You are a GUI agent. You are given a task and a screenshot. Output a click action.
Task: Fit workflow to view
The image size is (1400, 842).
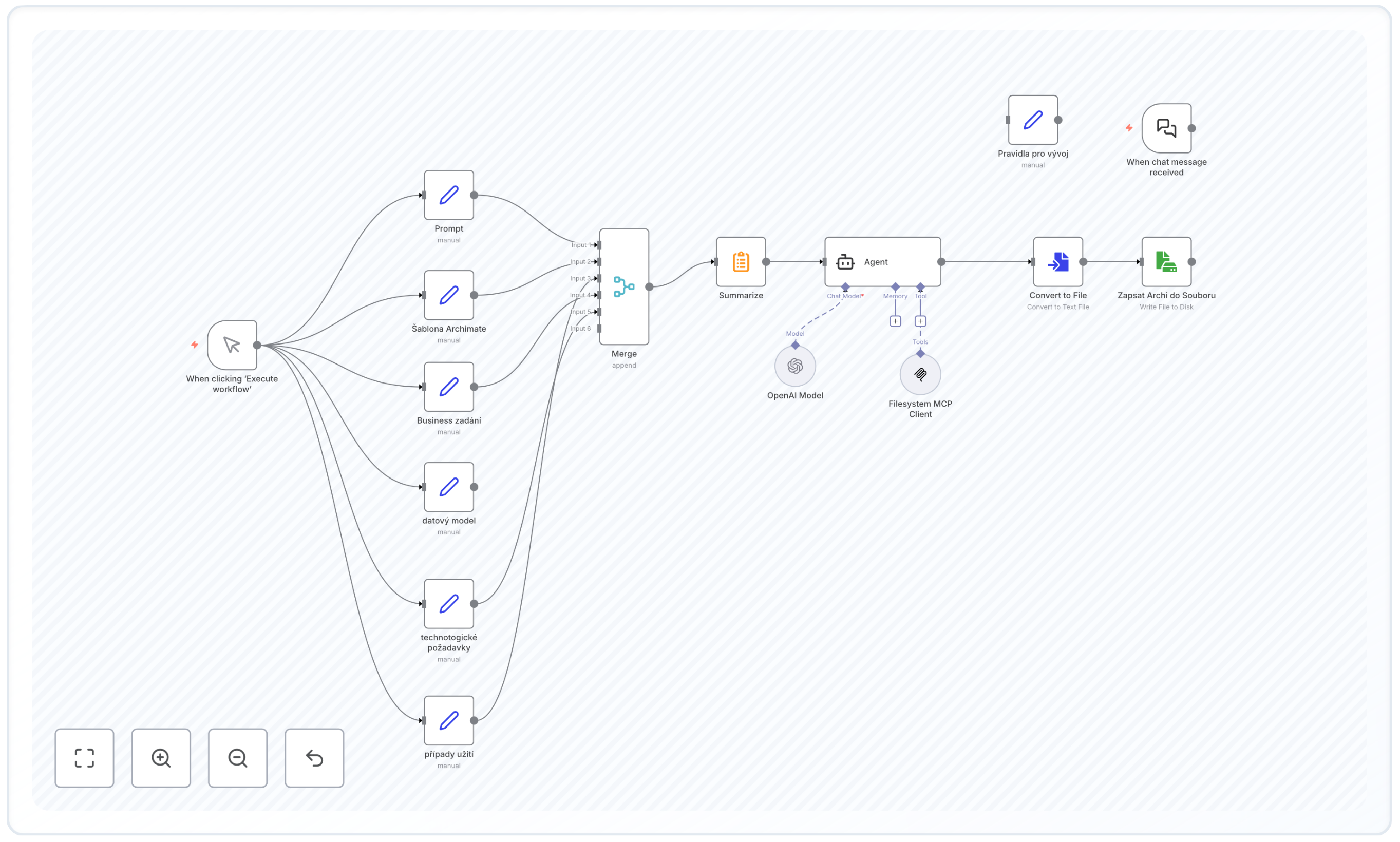click(84, 757)
